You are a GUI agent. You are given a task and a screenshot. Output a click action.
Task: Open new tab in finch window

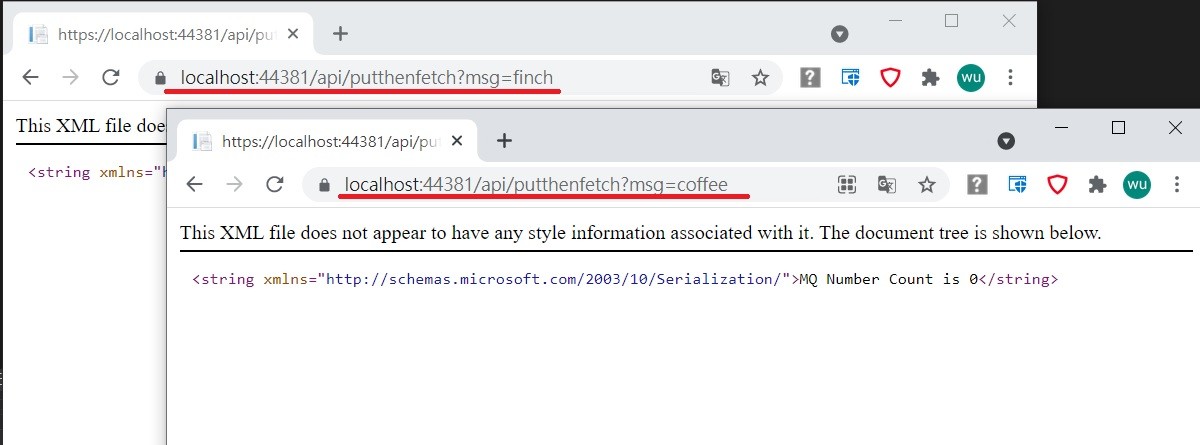(x=340, y=33)
